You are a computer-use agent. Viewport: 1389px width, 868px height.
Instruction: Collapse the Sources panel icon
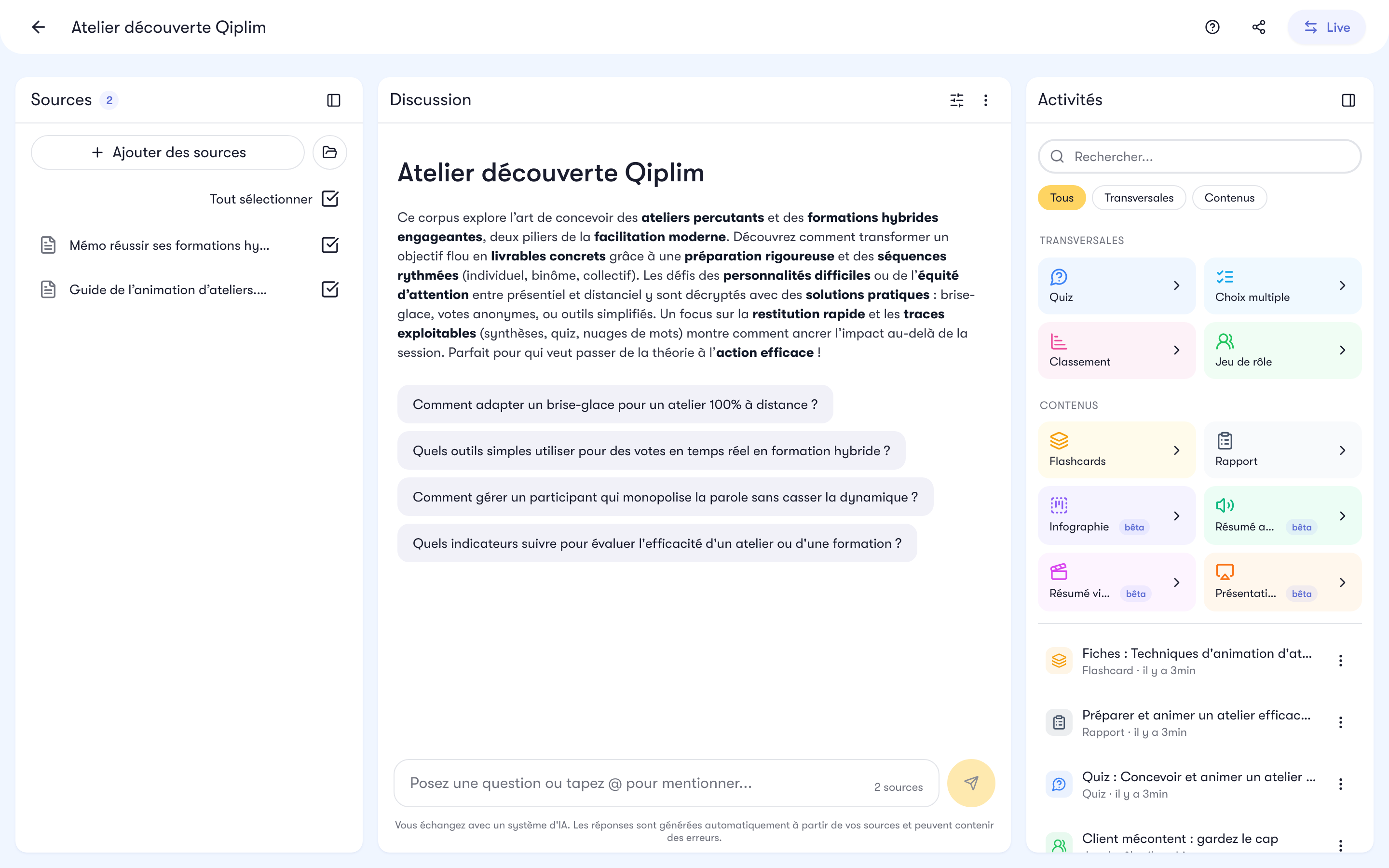[333, 100]
